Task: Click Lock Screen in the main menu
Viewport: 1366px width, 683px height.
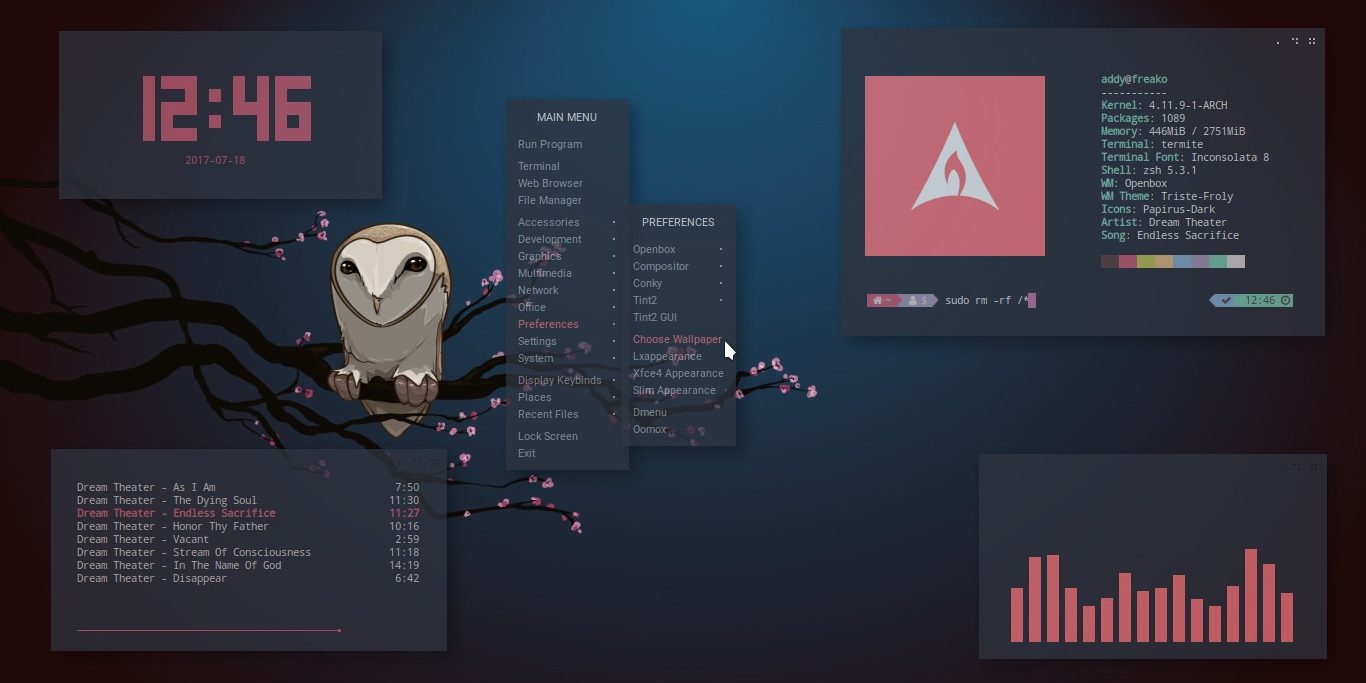Action: point(548,436)
